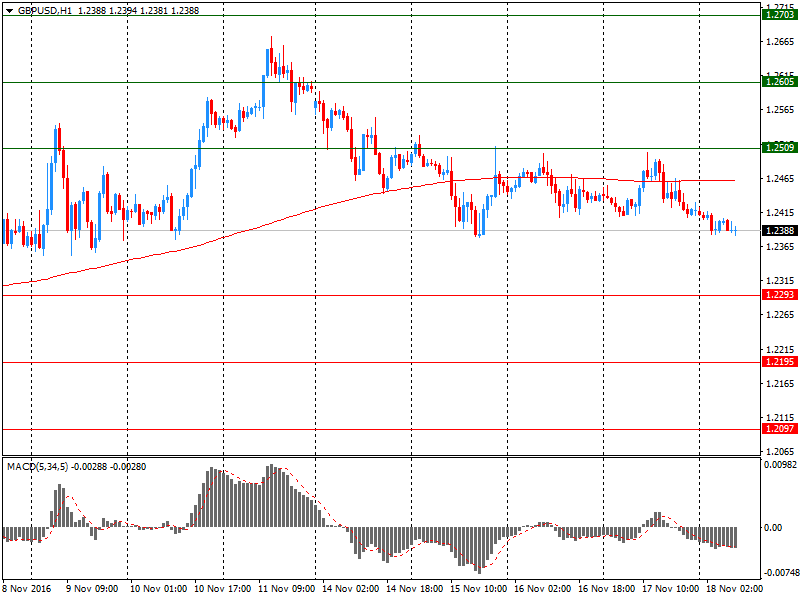Select the MACD zero level 0.00 label
The image size is (800, 600).
coord(773,528)
